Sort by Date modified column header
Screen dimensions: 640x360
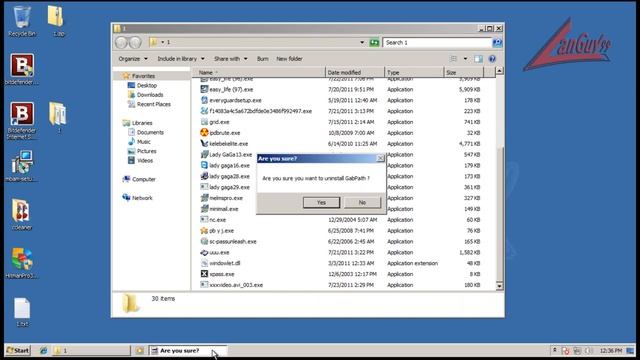355,73
